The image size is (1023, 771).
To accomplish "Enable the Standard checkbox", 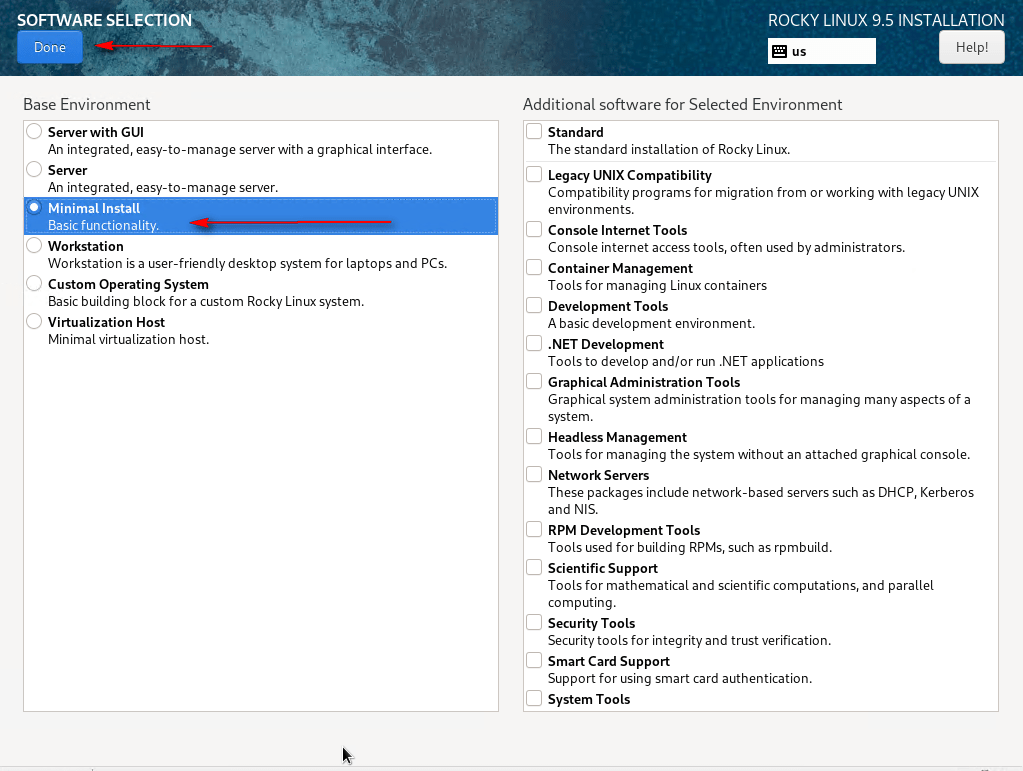I will point(535,132).
